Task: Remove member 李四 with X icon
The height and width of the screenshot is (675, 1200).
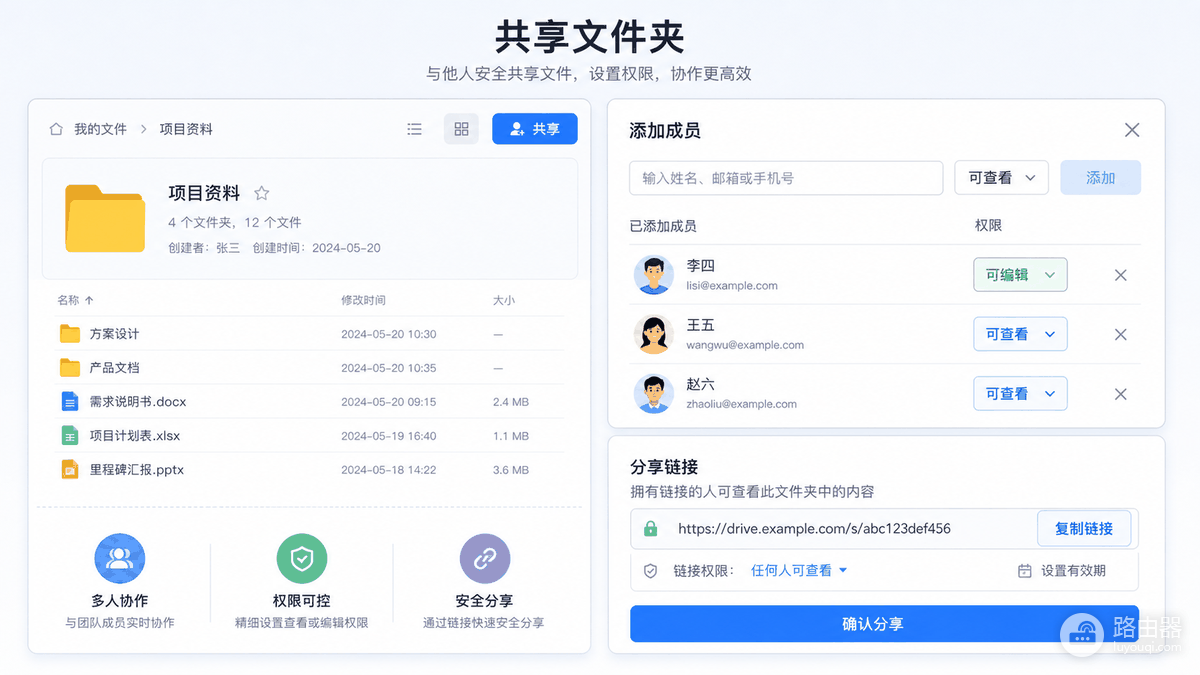Action: (x=1121, y=275)
